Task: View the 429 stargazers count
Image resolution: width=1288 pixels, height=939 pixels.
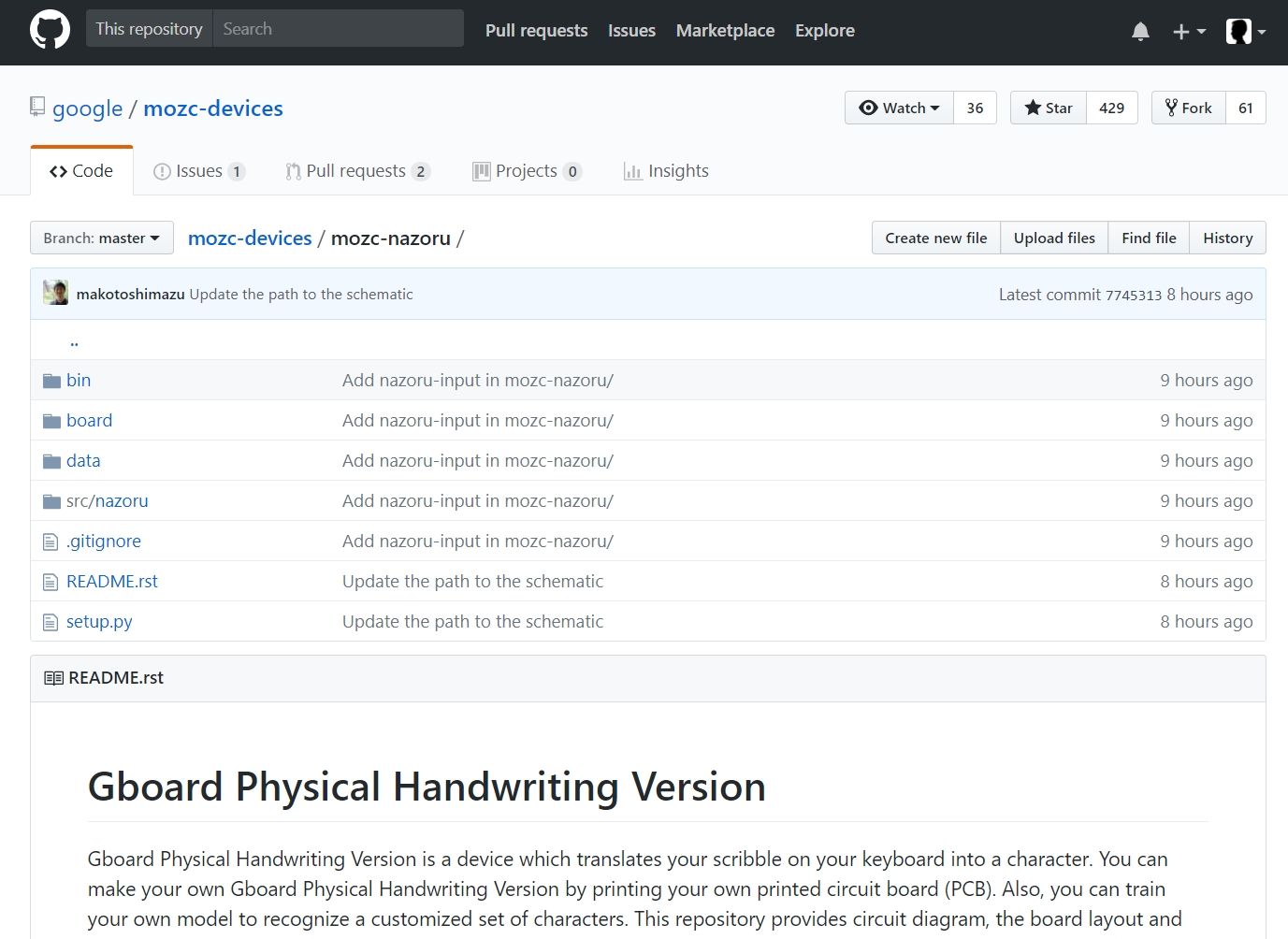Action: [1111, 108]
